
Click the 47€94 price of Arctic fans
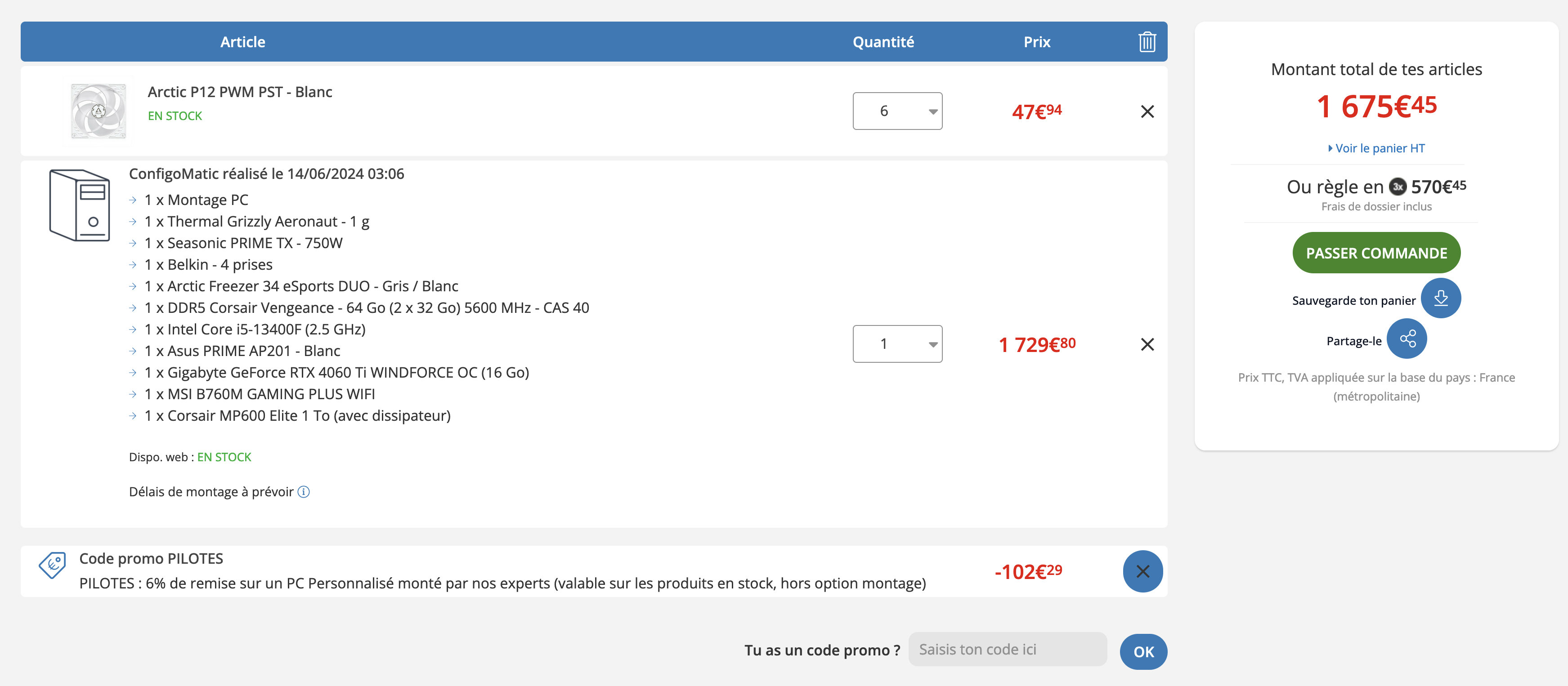pos(1037,111)
